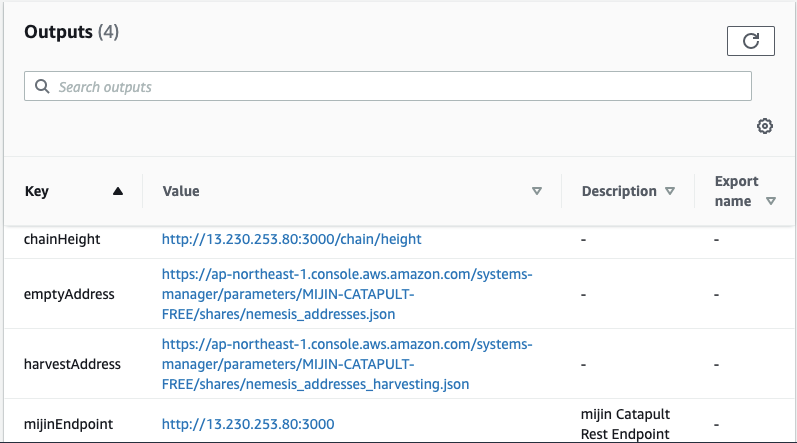The image size is (797, 443).
Task: Open the harvestAddress nemesis_addresses_harvesting.json link
Action: [x=347, y=364]
